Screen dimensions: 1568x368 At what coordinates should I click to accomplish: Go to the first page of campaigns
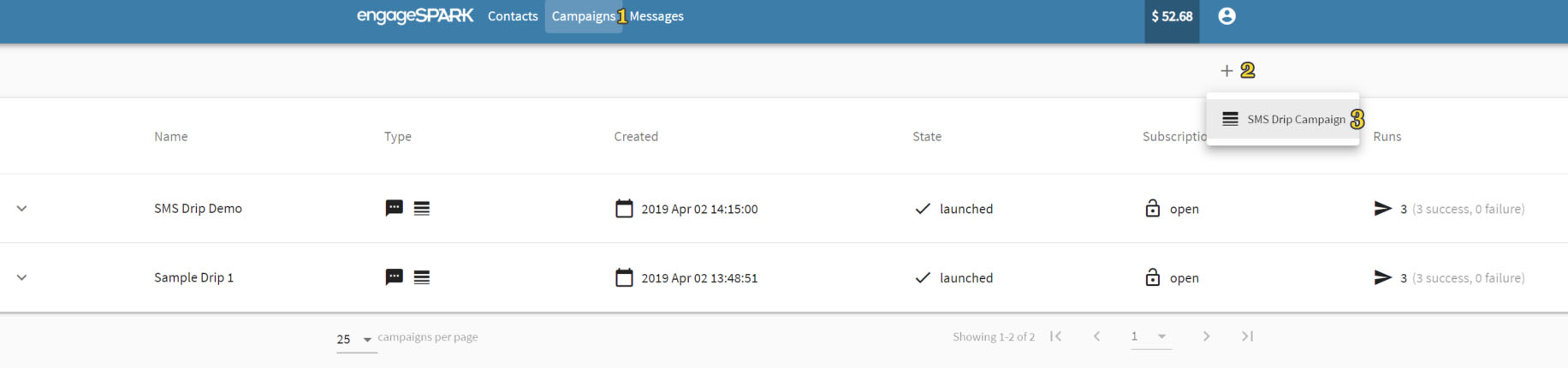coord(1056,336)
